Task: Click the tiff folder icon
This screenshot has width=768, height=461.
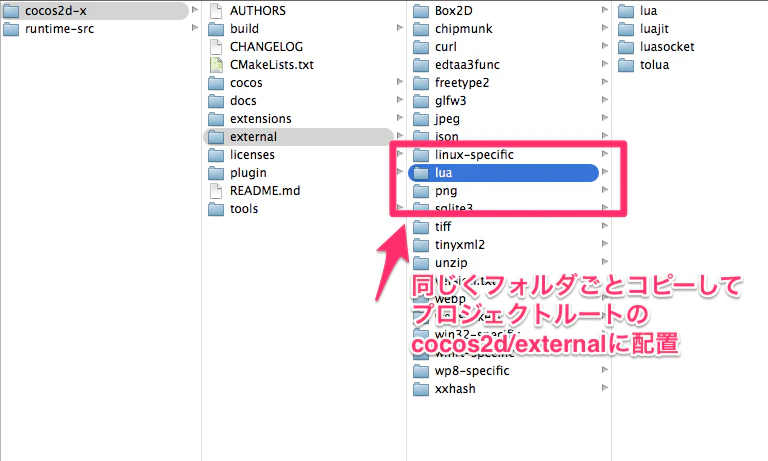Action: coord(421,227)
